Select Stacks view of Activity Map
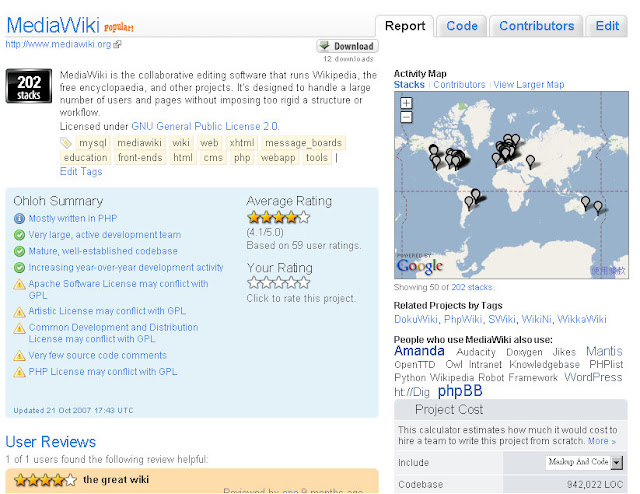 409,85
